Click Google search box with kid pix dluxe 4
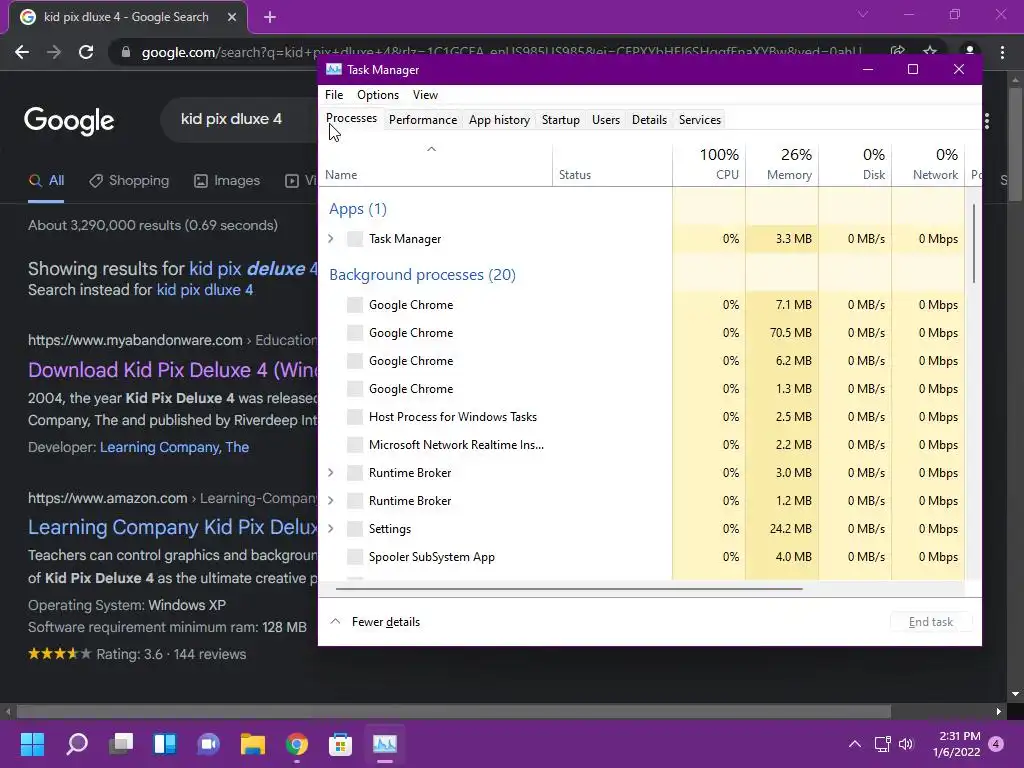Image resolution: width=1024 pixels, height=768 pixels. pos(240,120)
